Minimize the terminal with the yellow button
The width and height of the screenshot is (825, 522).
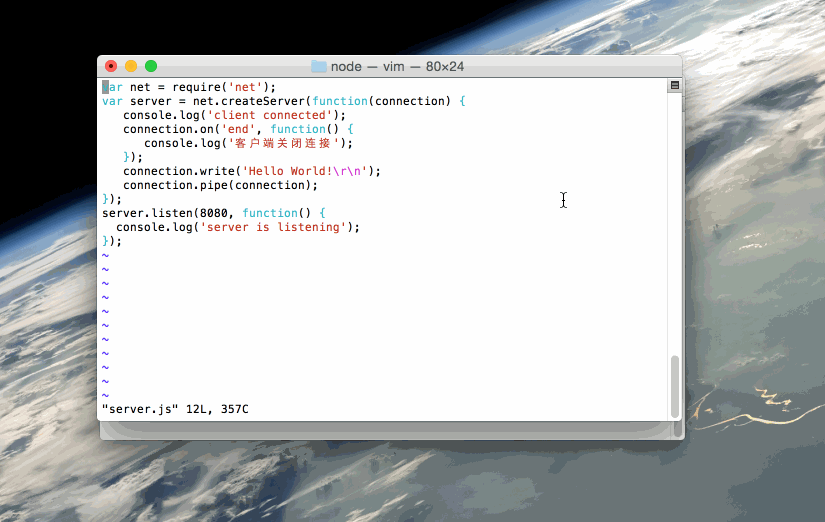pos(131,67)
